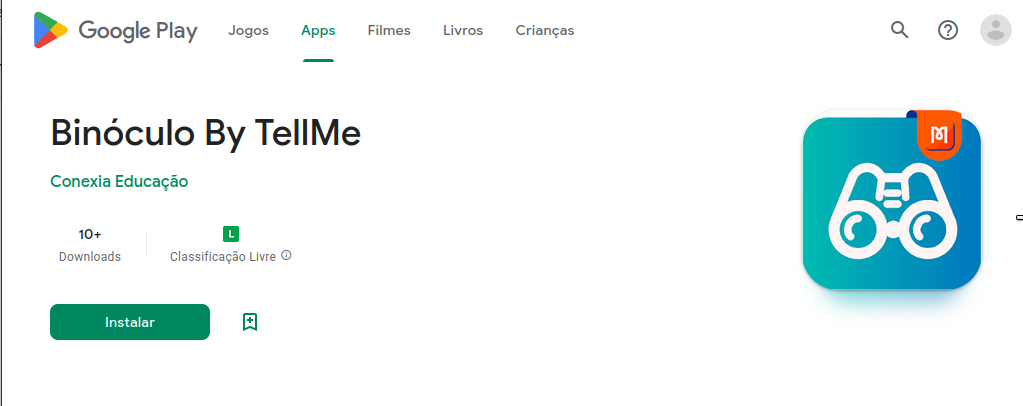Switch to the Crianças tab
This screenshot has height=406, width=1023.
545,30
